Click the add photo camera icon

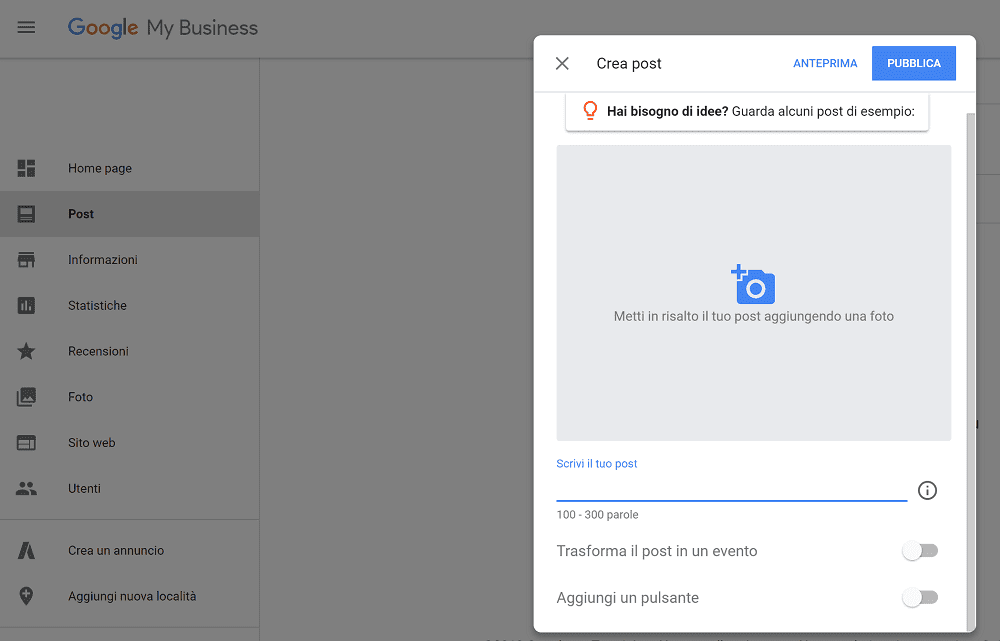pos(753,284)
